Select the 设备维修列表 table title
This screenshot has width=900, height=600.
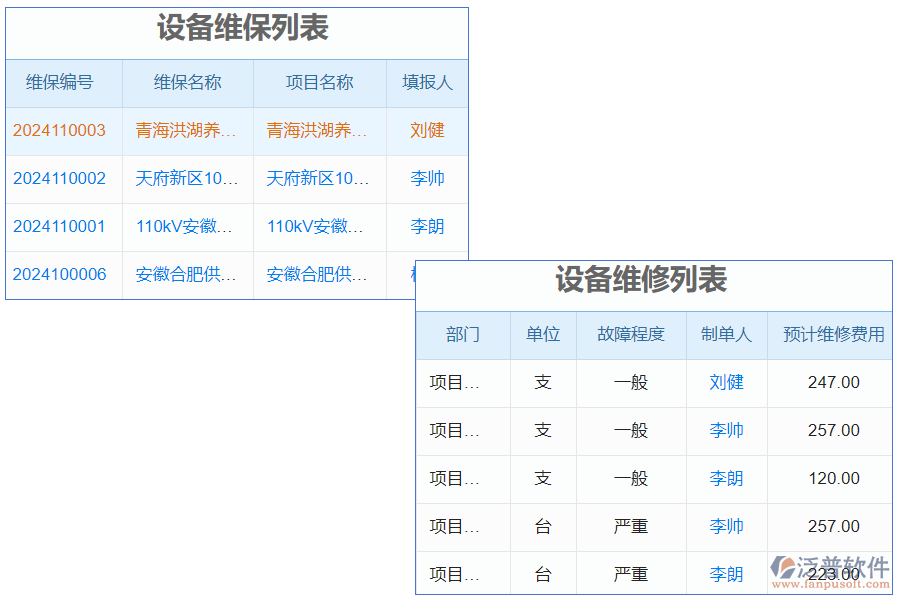coord(654,281)
